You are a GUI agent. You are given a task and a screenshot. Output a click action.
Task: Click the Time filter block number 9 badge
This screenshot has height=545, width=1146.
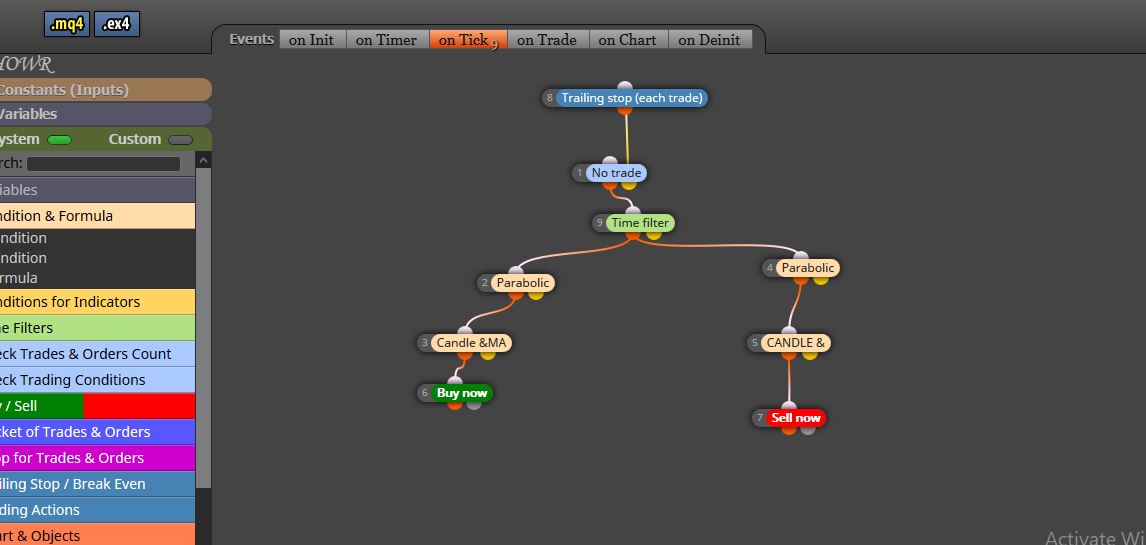coord(600,223)
